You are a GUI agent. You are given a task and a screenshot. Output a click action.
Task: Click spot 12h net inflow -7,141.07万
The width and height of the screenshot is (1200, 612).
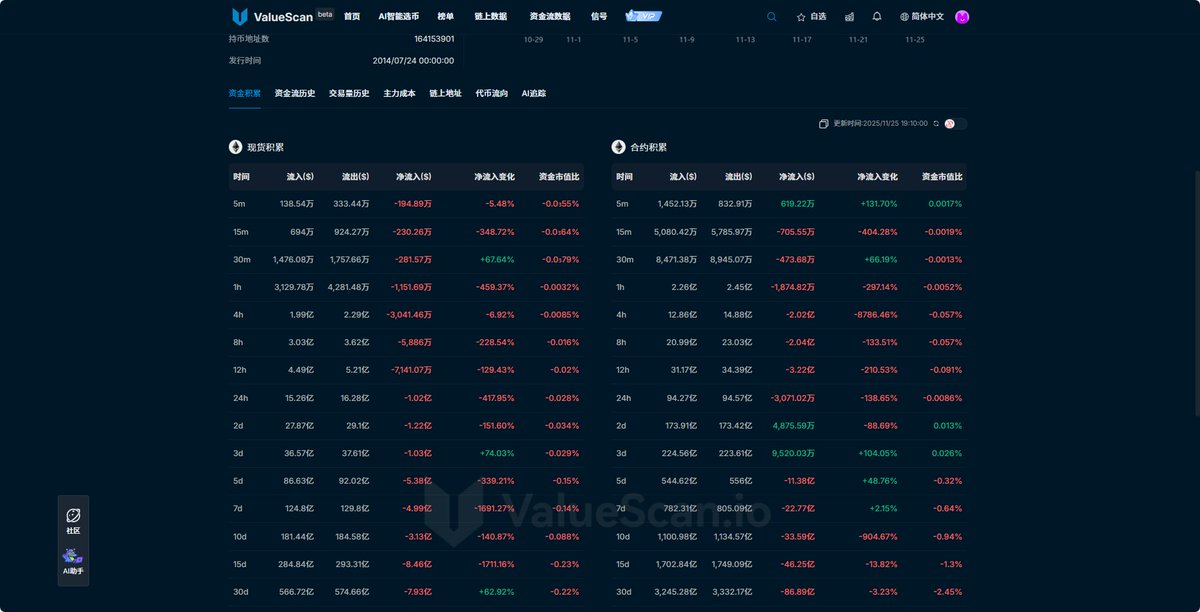pos(411,371)
